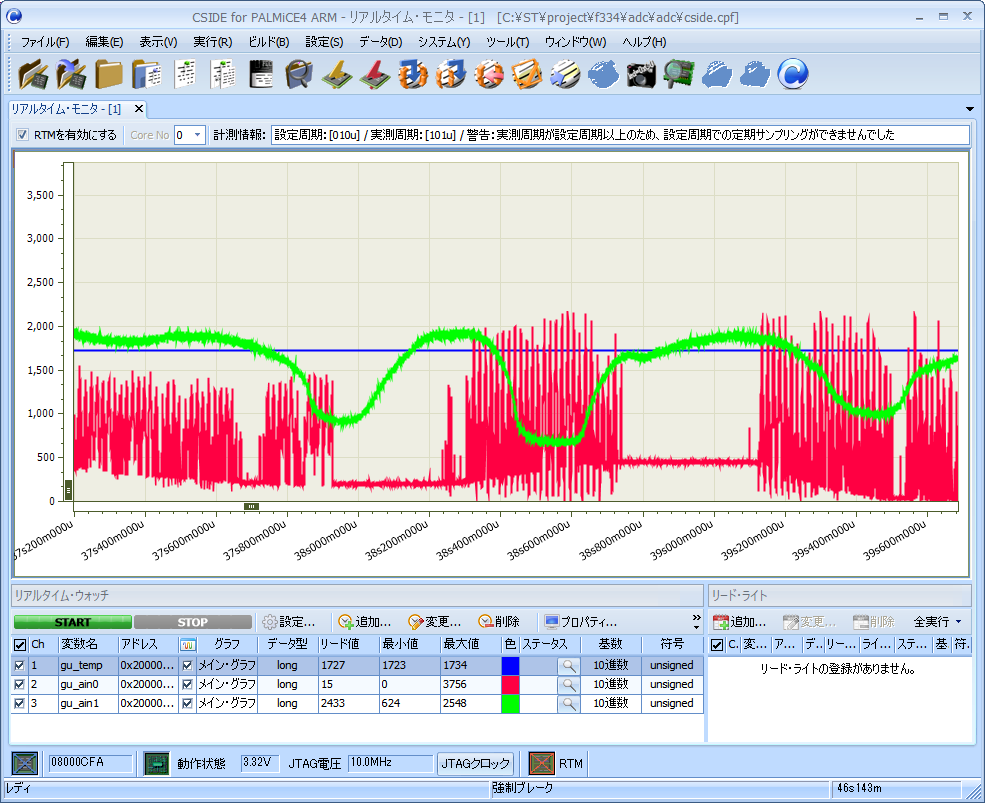Open 10進数 radix cell for gu_ain0
985x803 pixels.
[x=611, y=684]
